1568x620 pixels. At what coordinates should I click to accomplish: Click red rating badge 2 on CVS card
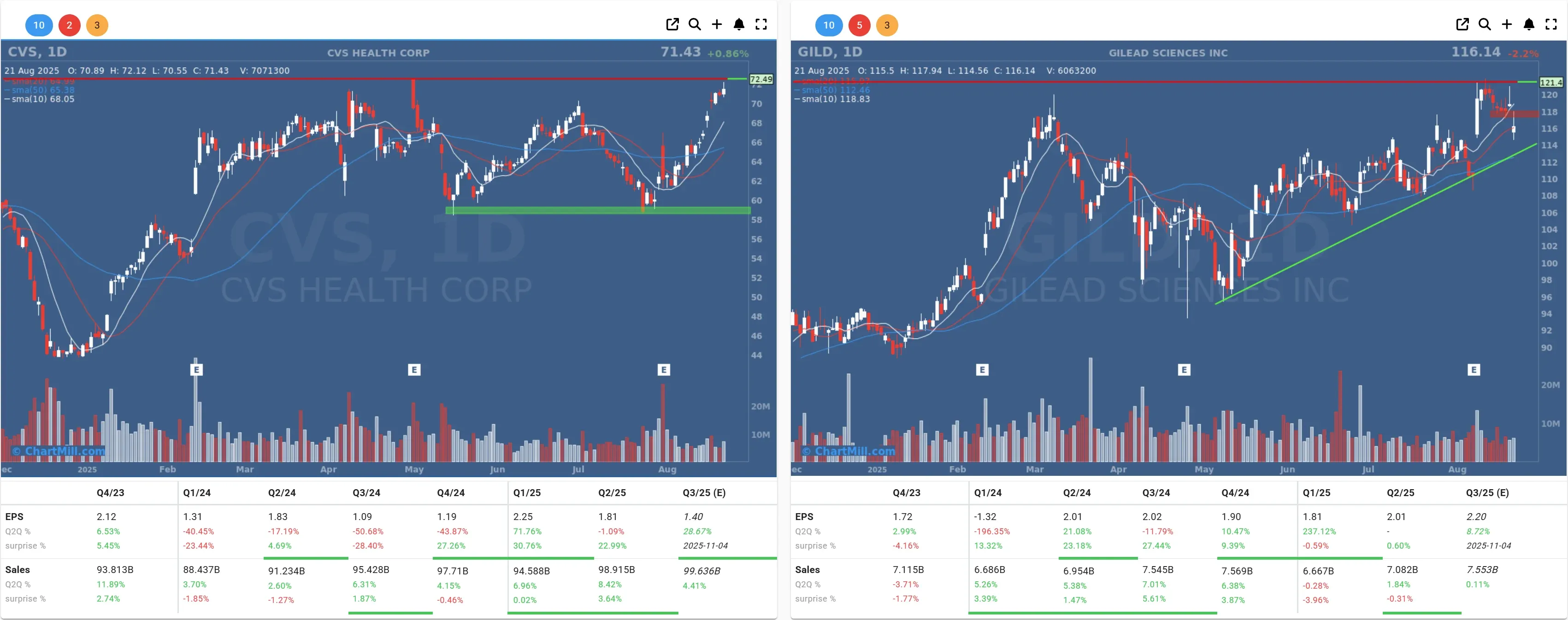click(x=70, y=25)
